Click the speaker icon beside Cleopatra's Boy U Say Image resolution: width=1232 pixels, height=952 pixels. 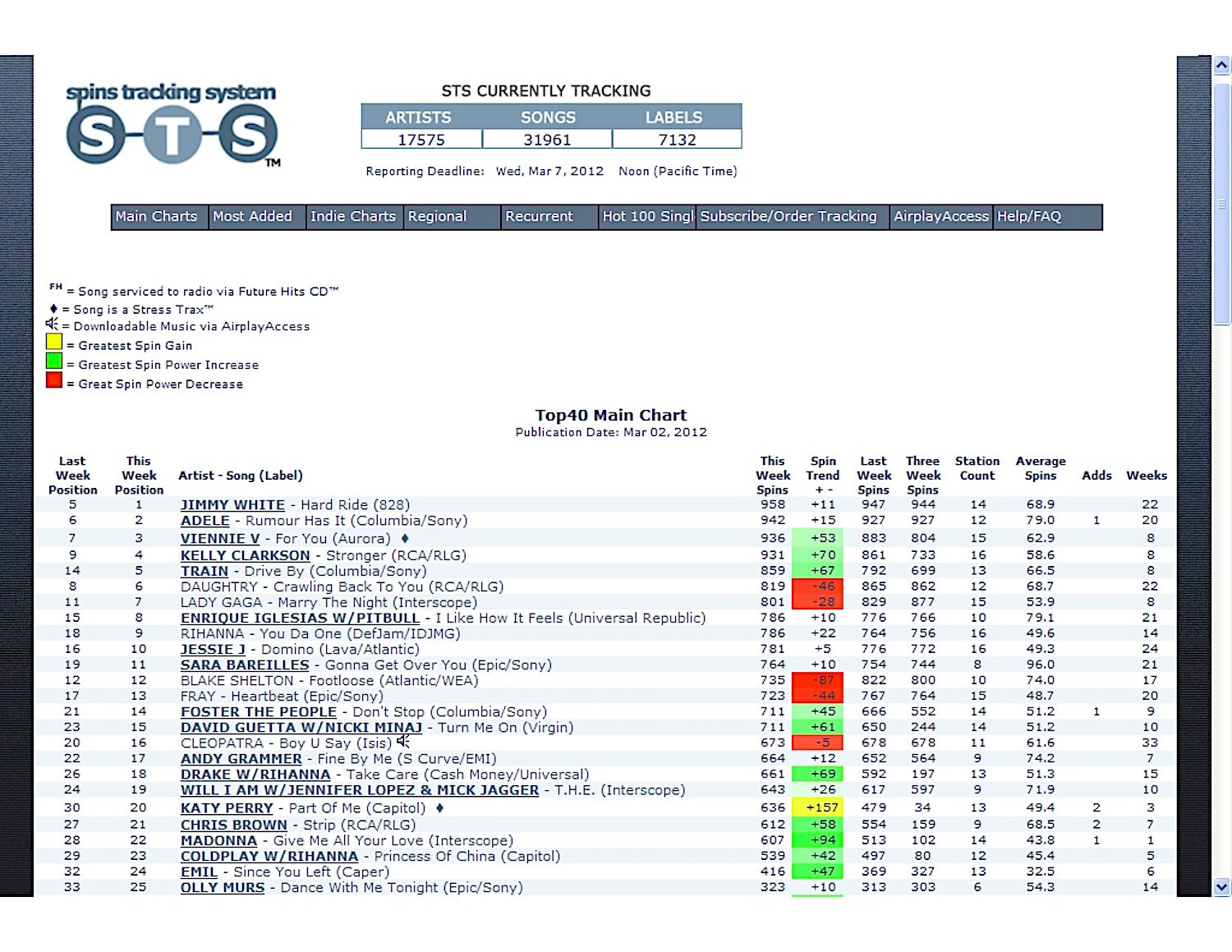[x=403, y=743]
